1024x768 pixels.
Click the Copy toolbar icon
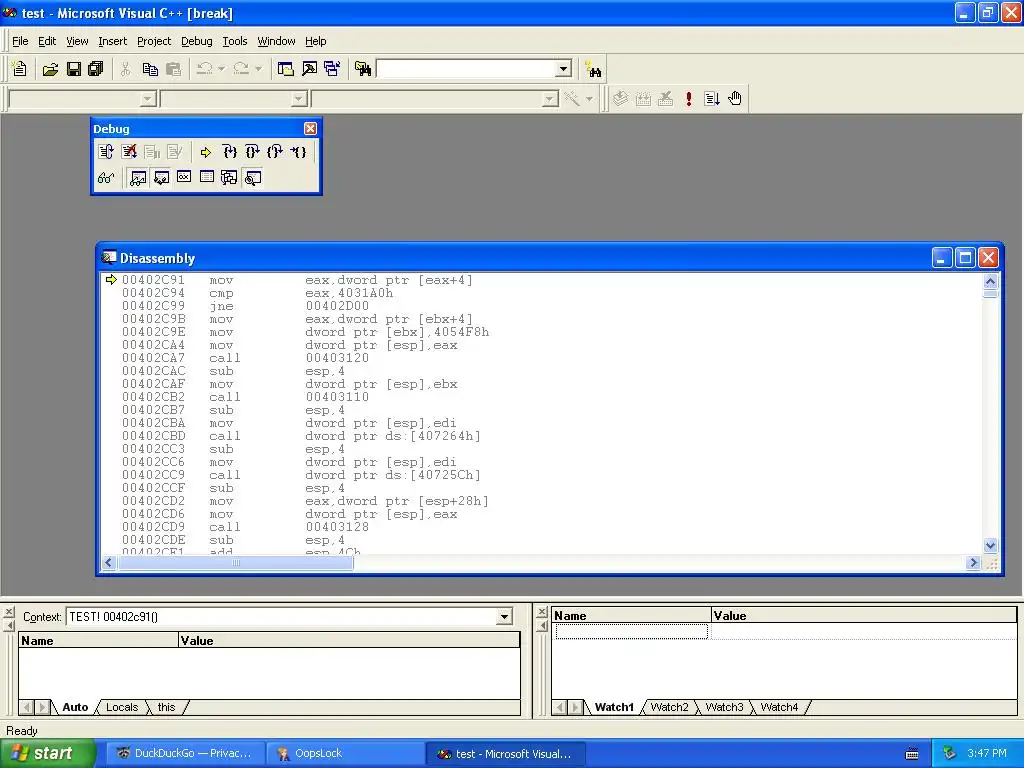point(150,69)
